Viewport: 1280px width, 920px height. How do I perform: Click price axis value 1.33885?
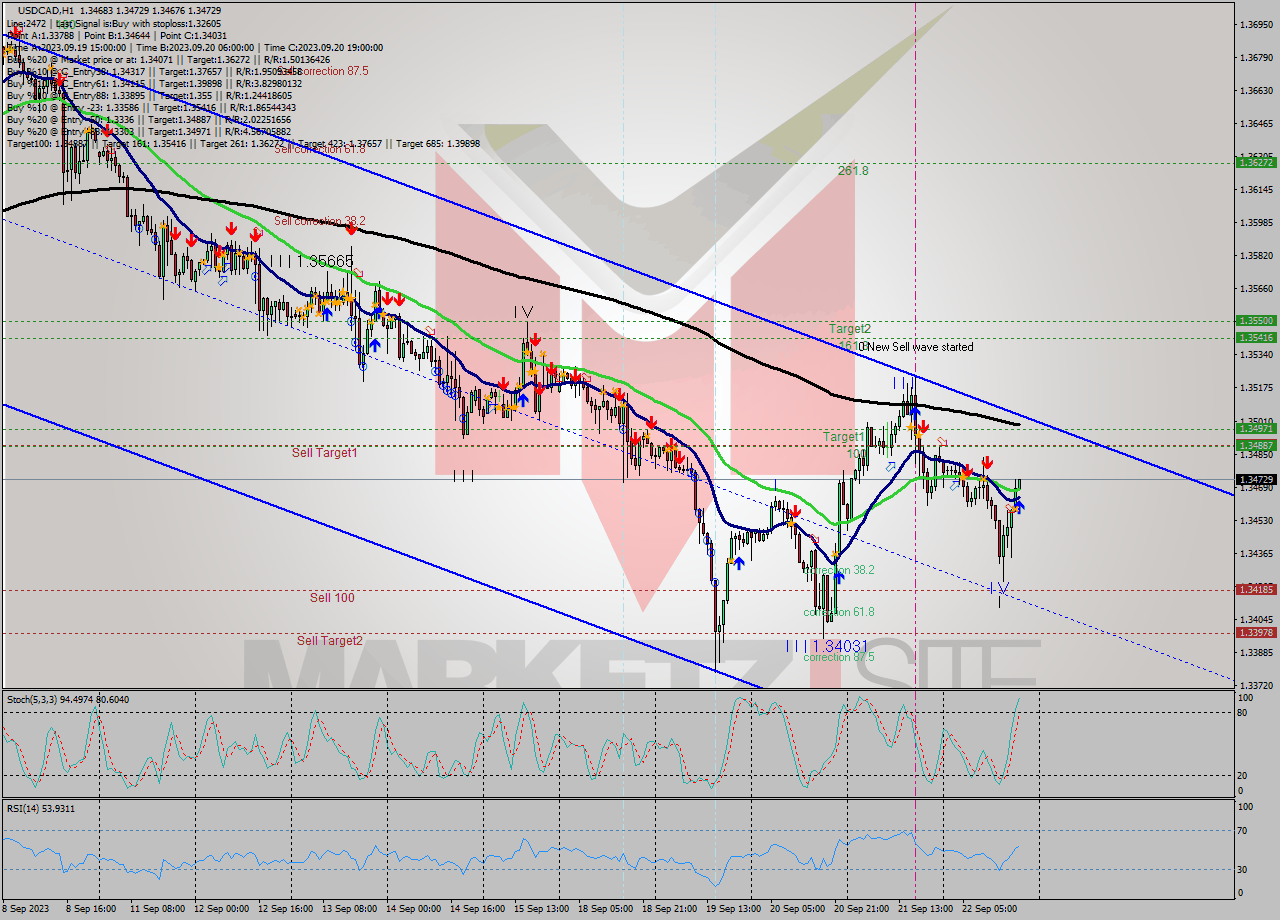coord(1257,652)
